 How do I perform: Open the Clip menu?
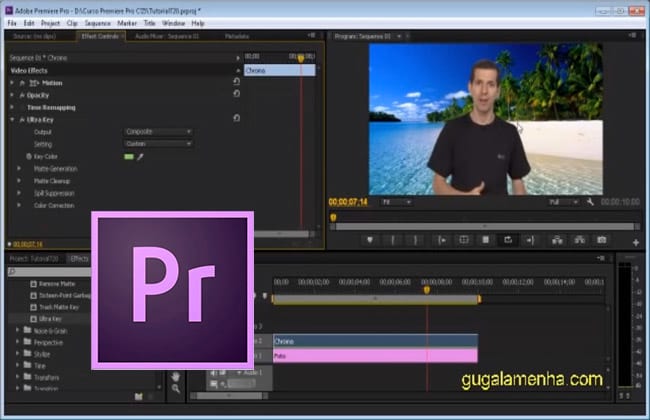(72, 23)
